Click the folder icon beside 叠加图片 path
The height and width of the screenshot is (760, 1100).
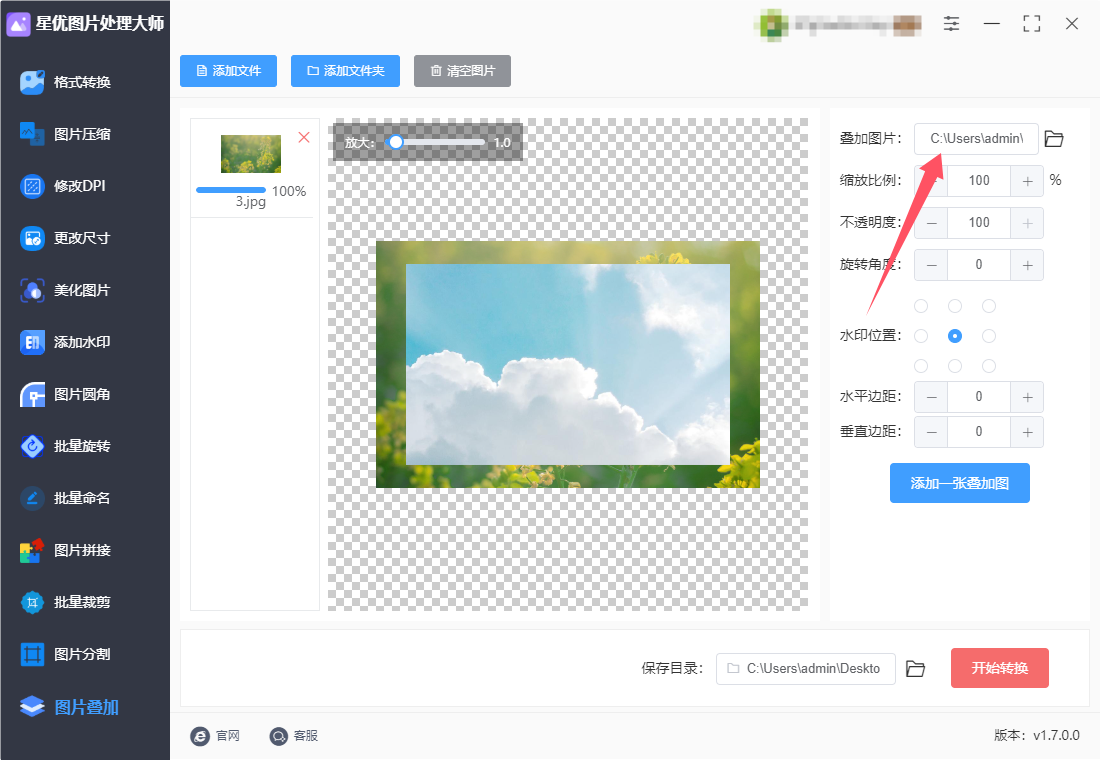pos(1054,139)
